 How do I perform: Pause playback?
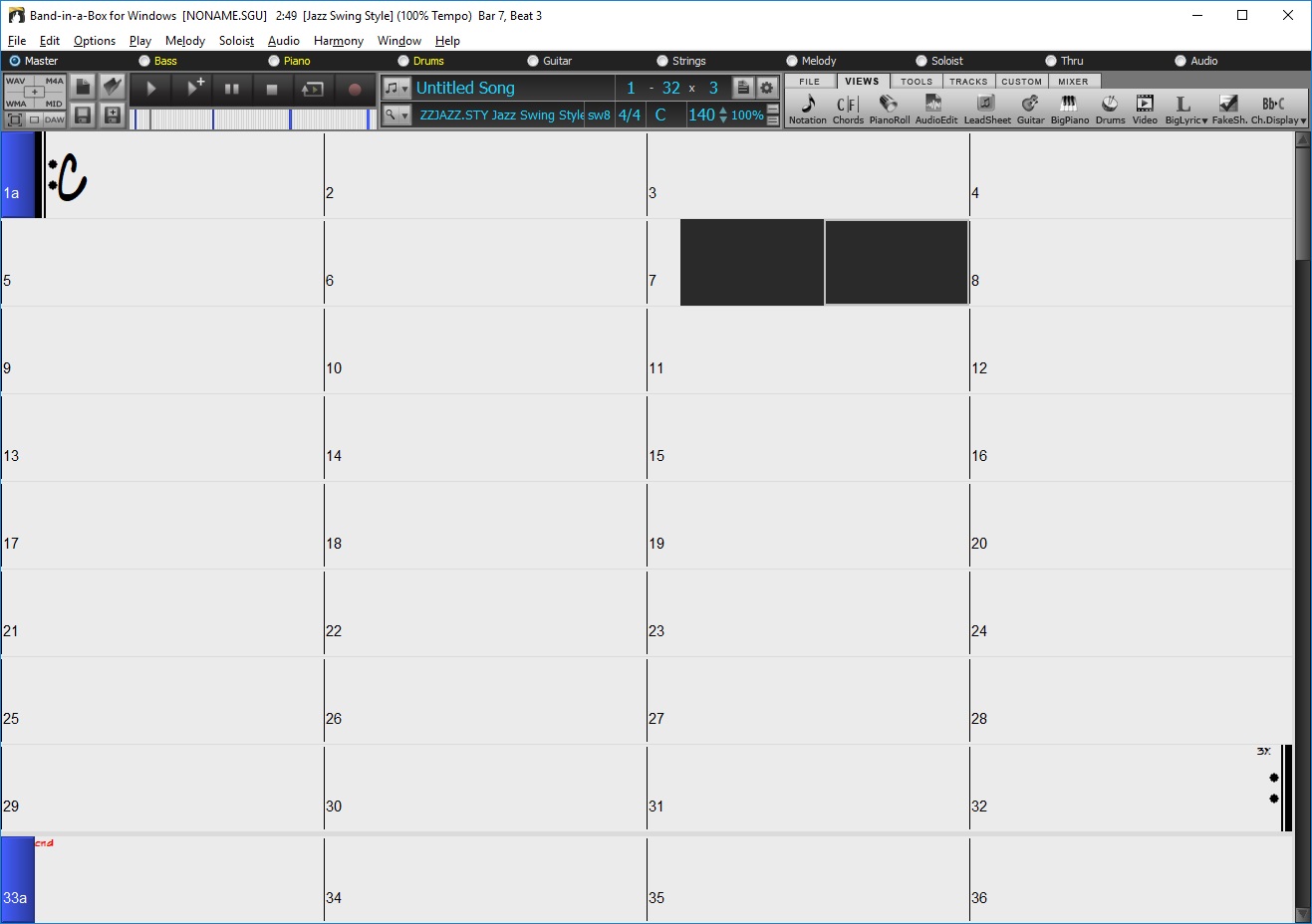(232, 89)
